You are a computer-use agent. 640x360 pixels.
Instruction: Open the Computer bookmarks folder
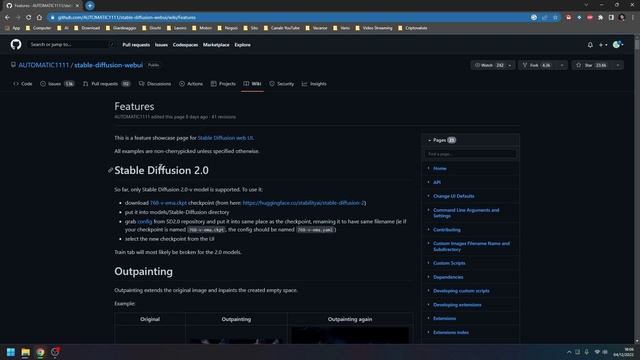pos(38,28)
